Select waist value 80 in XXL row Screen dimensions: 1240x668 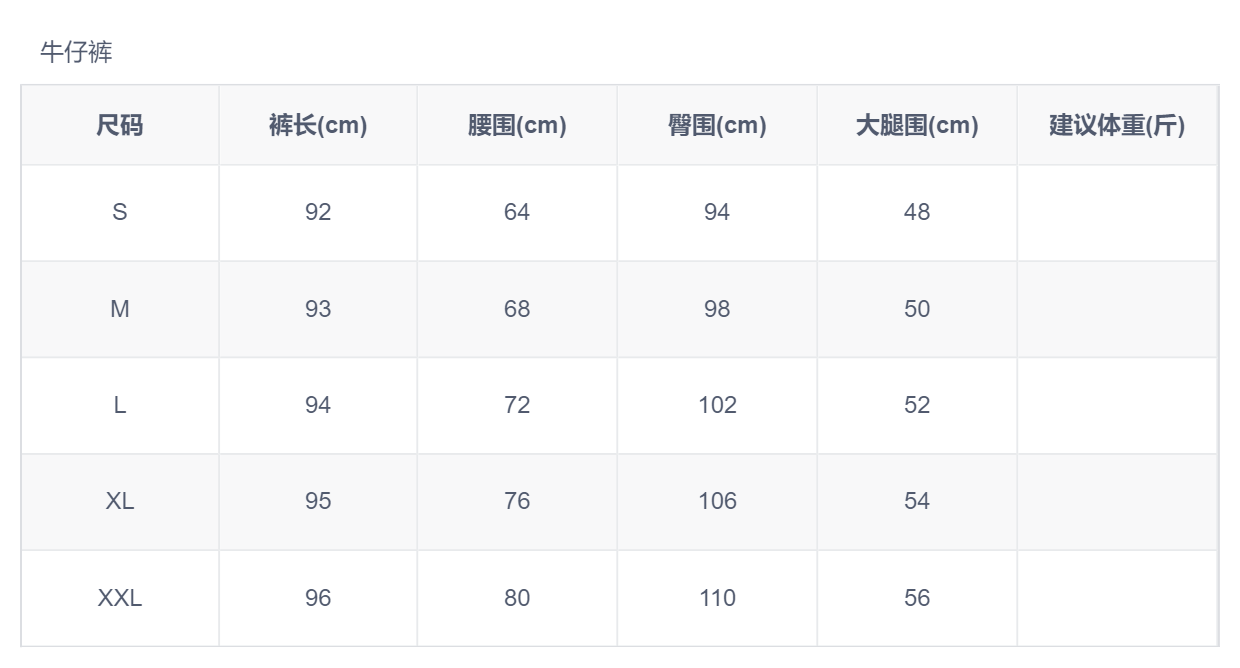(517, 598)
